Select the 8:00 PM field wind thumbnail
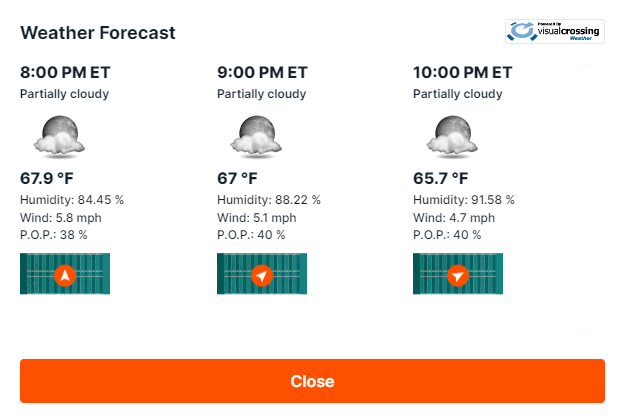The image size is (625, 420). click(65, 274)
